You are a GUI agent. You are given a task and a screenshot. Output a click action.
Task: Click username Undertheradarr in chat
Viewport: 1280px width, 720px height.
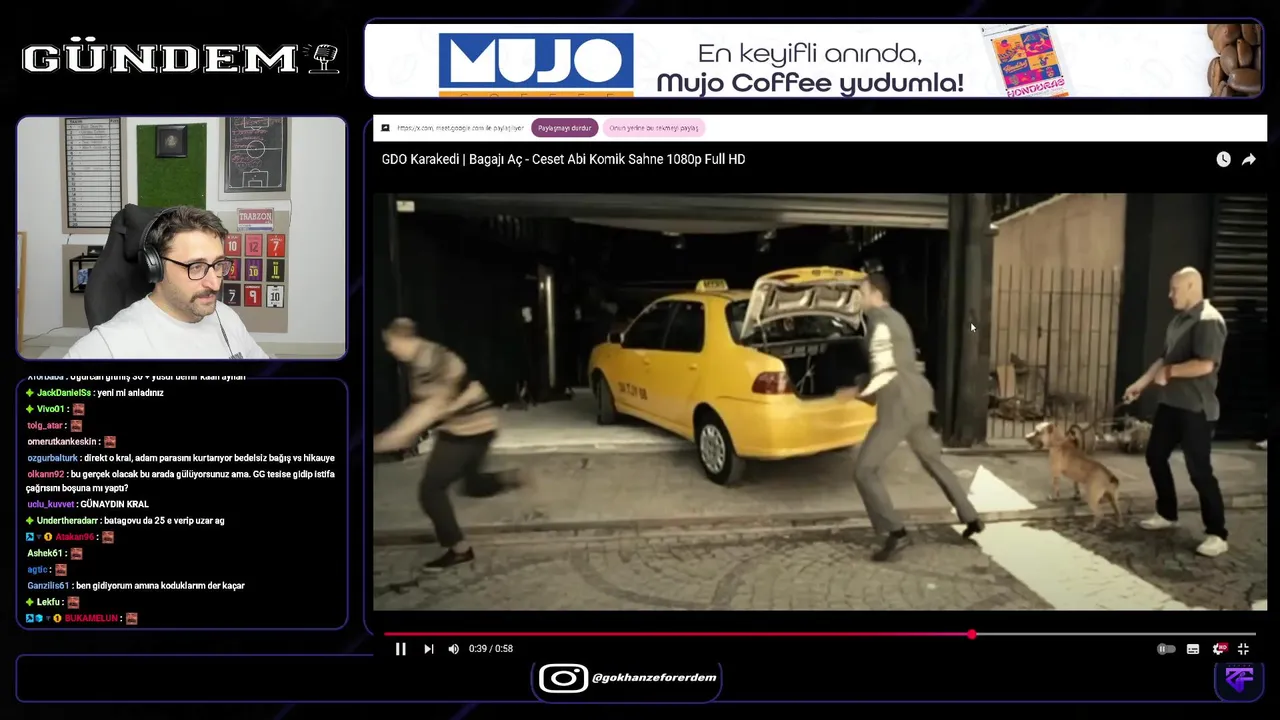click(x=67, y=521)
